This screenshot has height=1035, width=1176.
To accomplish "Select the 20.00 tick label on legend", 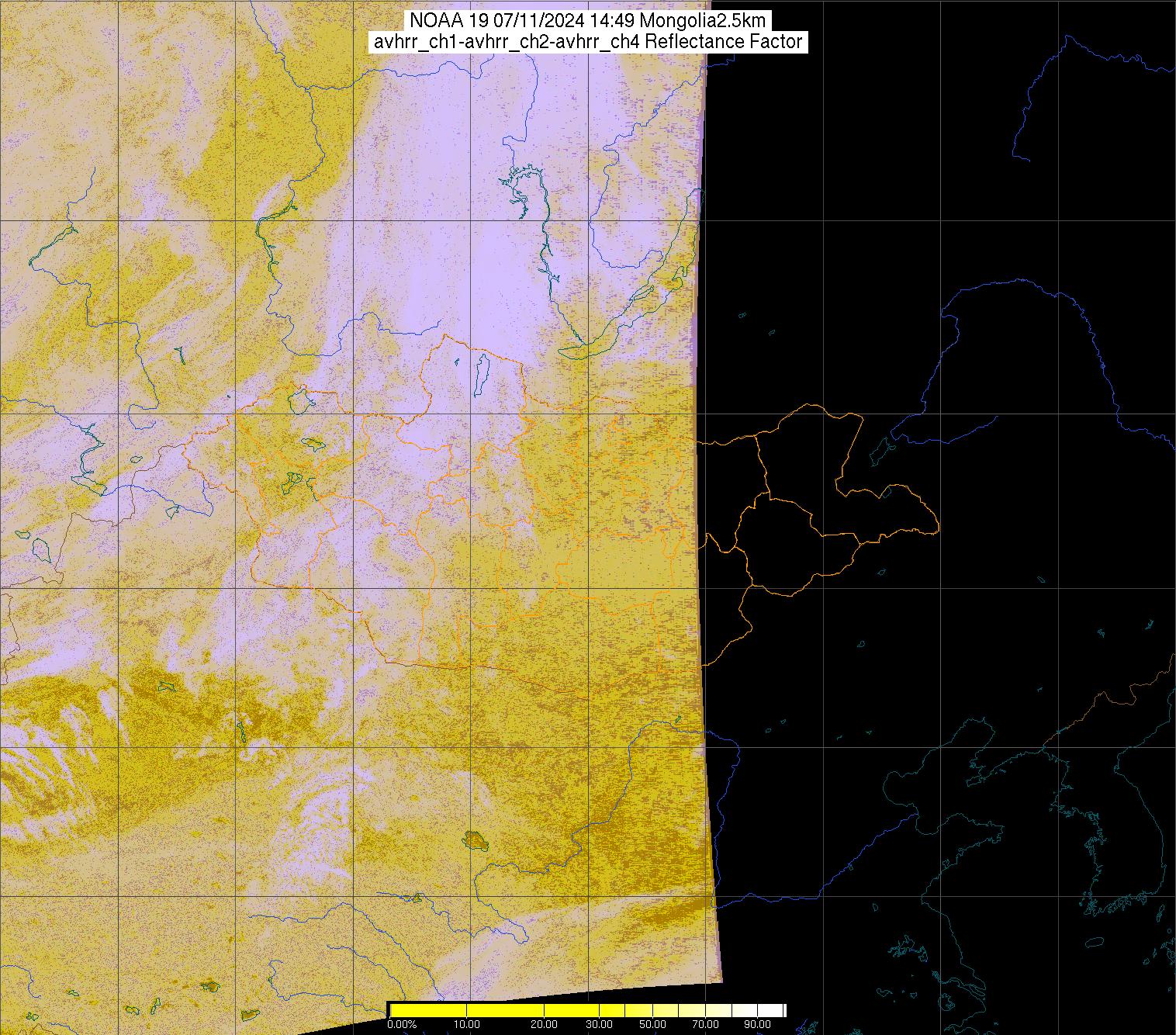I will 544,1025.
